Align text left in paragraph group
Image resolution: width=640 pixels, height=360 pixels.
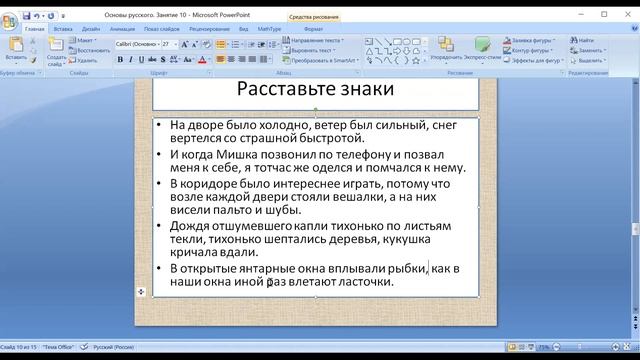220,60
